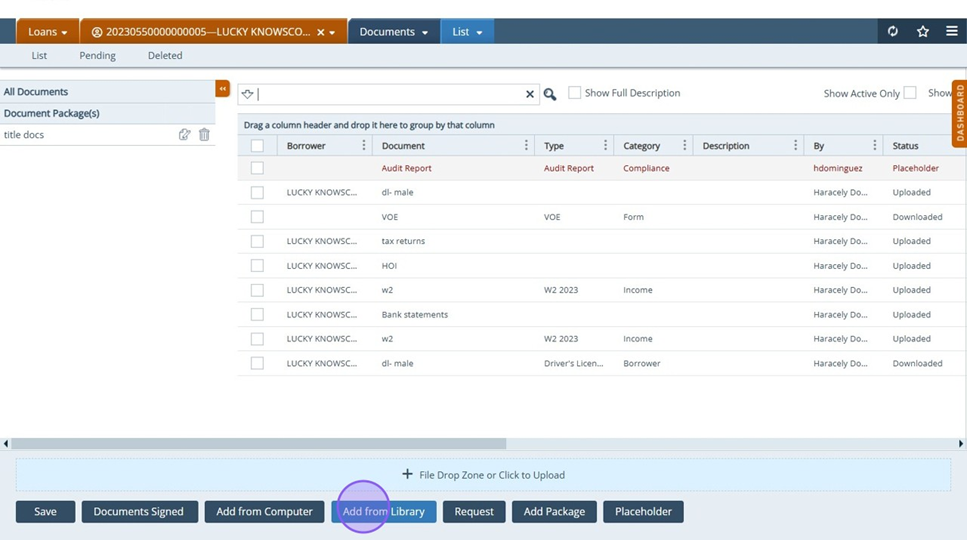Toggle Show Active Only checkbox
The width and height of the screenshot is (967, 540).
pos(910,93)
